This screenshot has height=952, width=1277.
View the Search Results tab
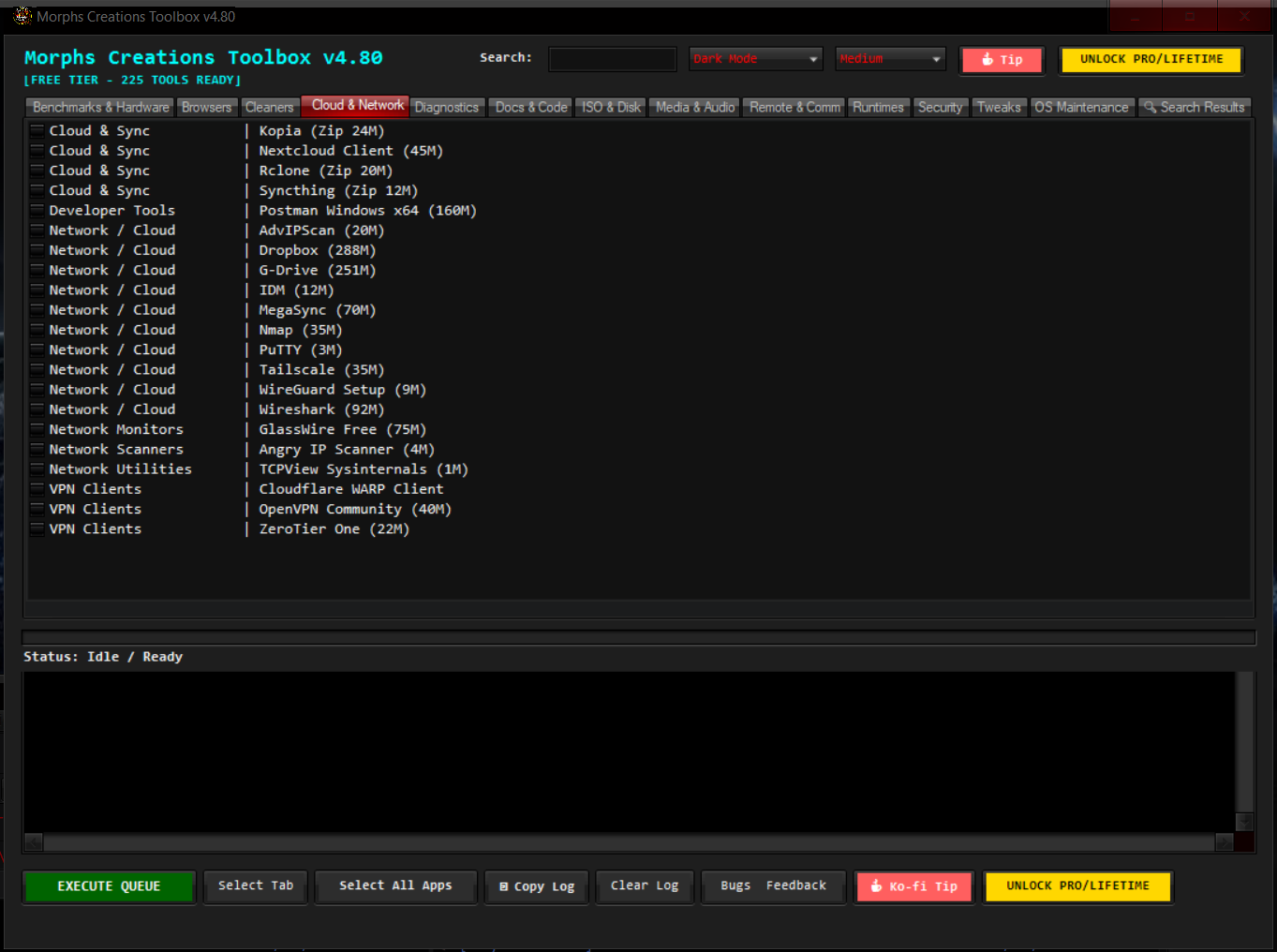[x=1195, y=108]
